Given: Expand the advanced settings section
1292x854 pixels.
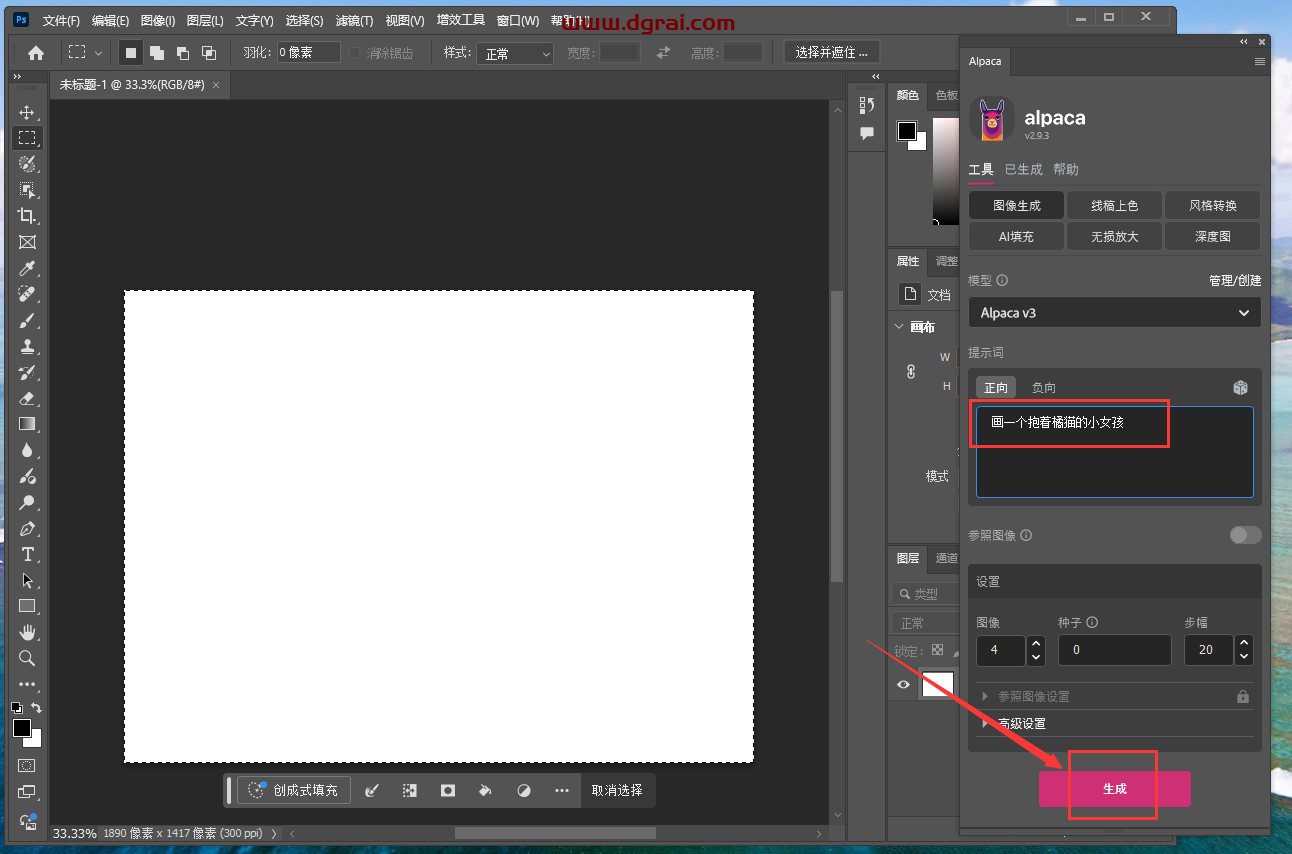Looking at the screenshot, I should tap(1020, 723).
